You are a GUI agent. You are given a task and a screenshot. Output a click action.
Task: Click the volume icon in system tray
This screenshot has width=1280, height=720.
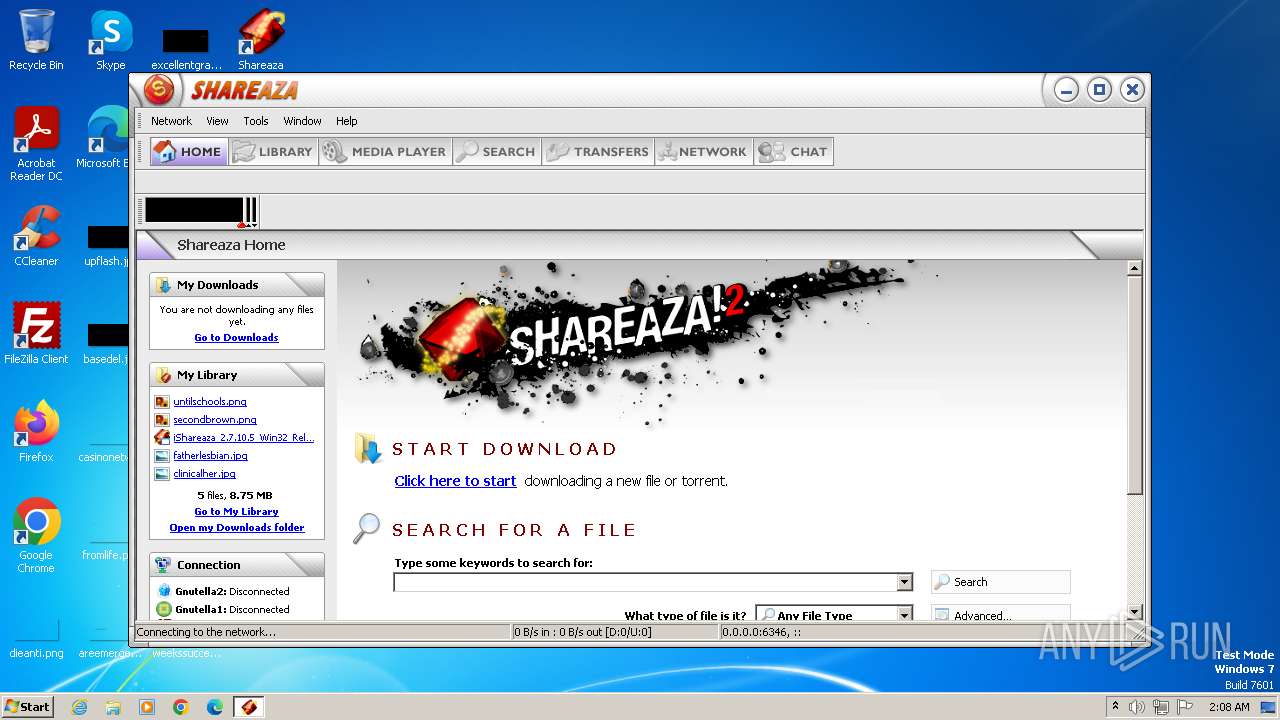pyautogui.click(x=1136, y=707)
